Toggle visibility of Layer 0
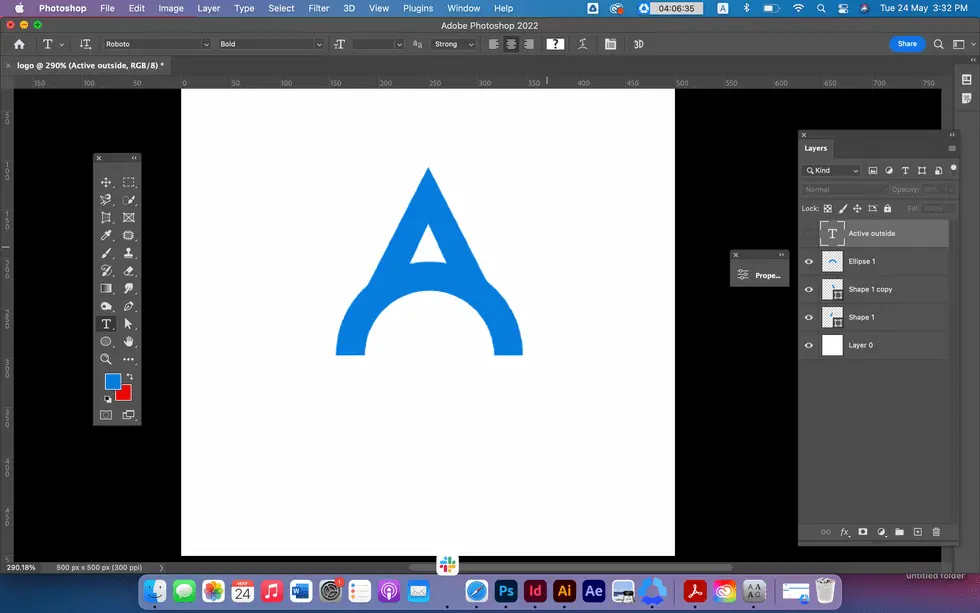 coord(808,345)
